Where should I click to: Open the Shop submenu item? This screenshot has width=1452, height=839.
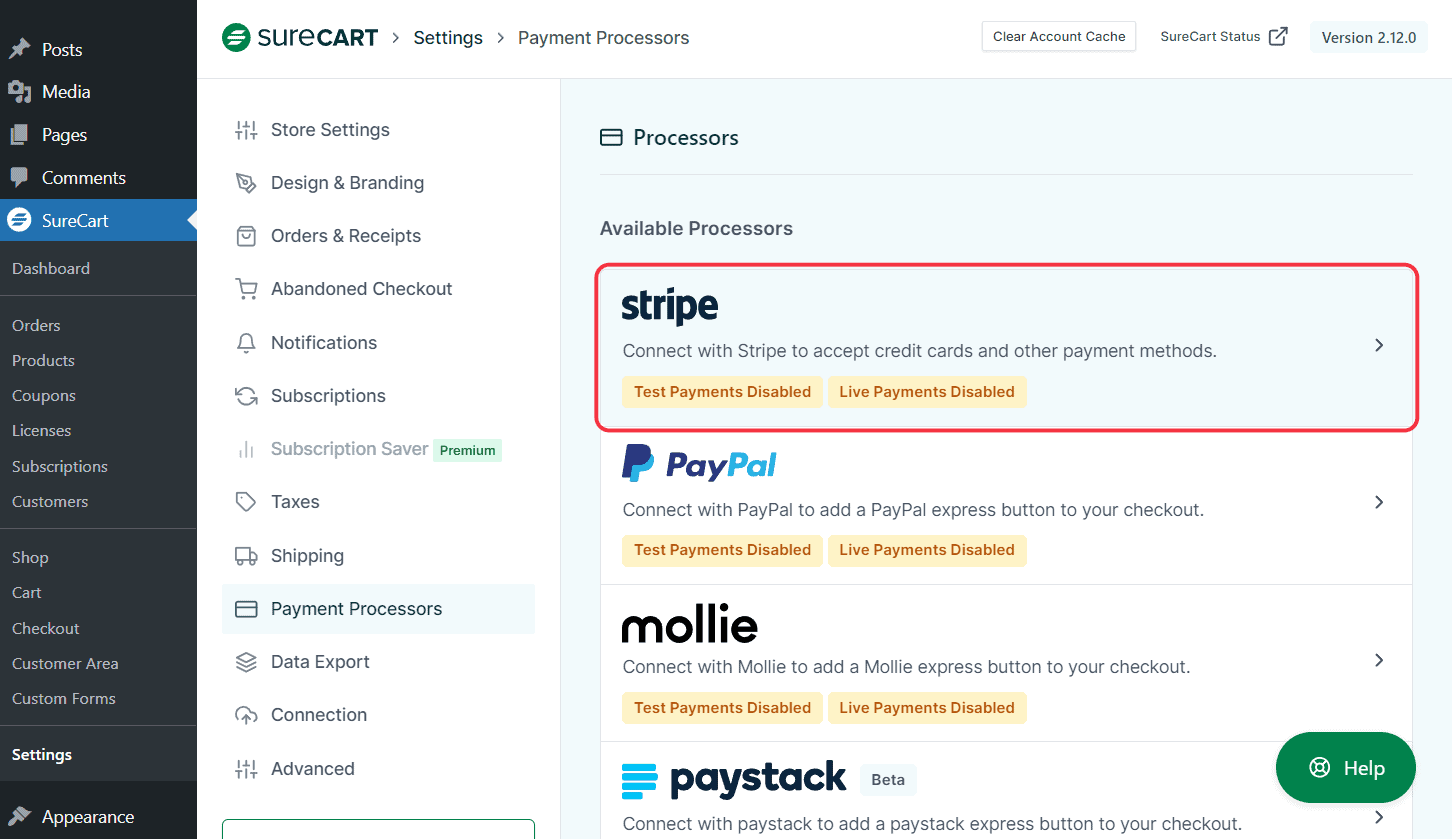[30, 558]
